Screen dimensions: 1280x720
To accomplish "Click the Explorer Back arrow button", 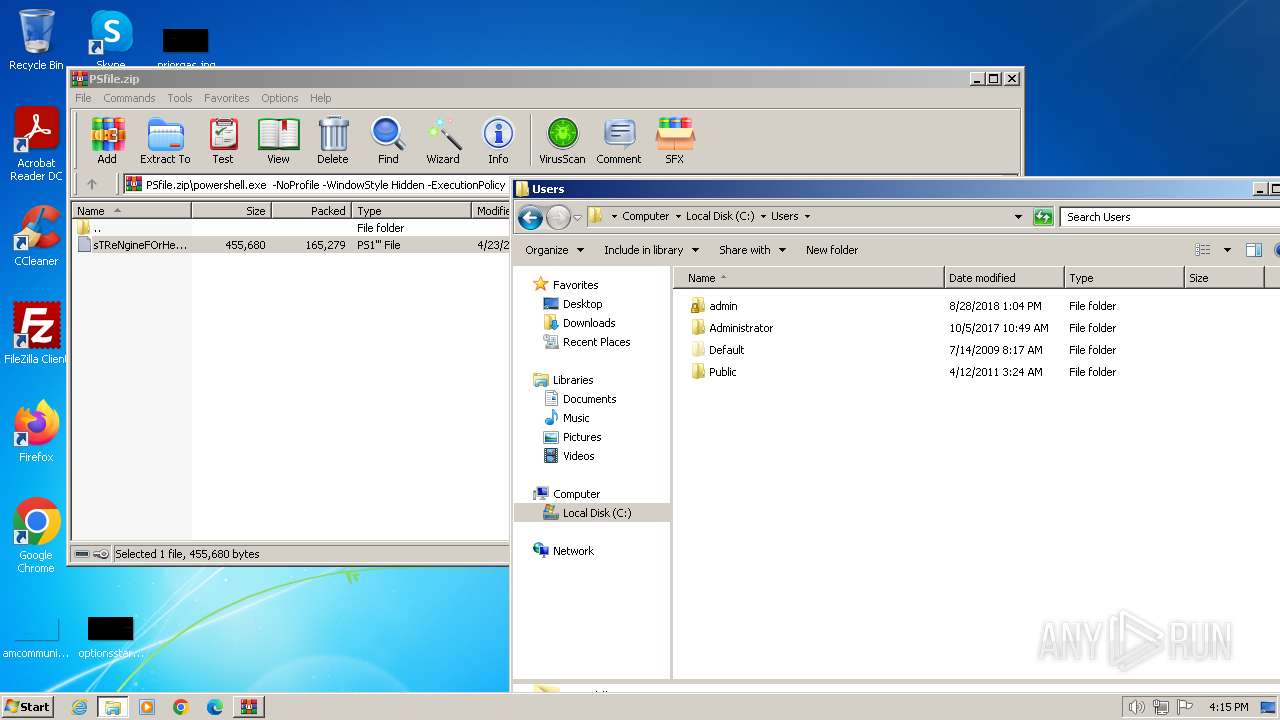I will [530, 217].
